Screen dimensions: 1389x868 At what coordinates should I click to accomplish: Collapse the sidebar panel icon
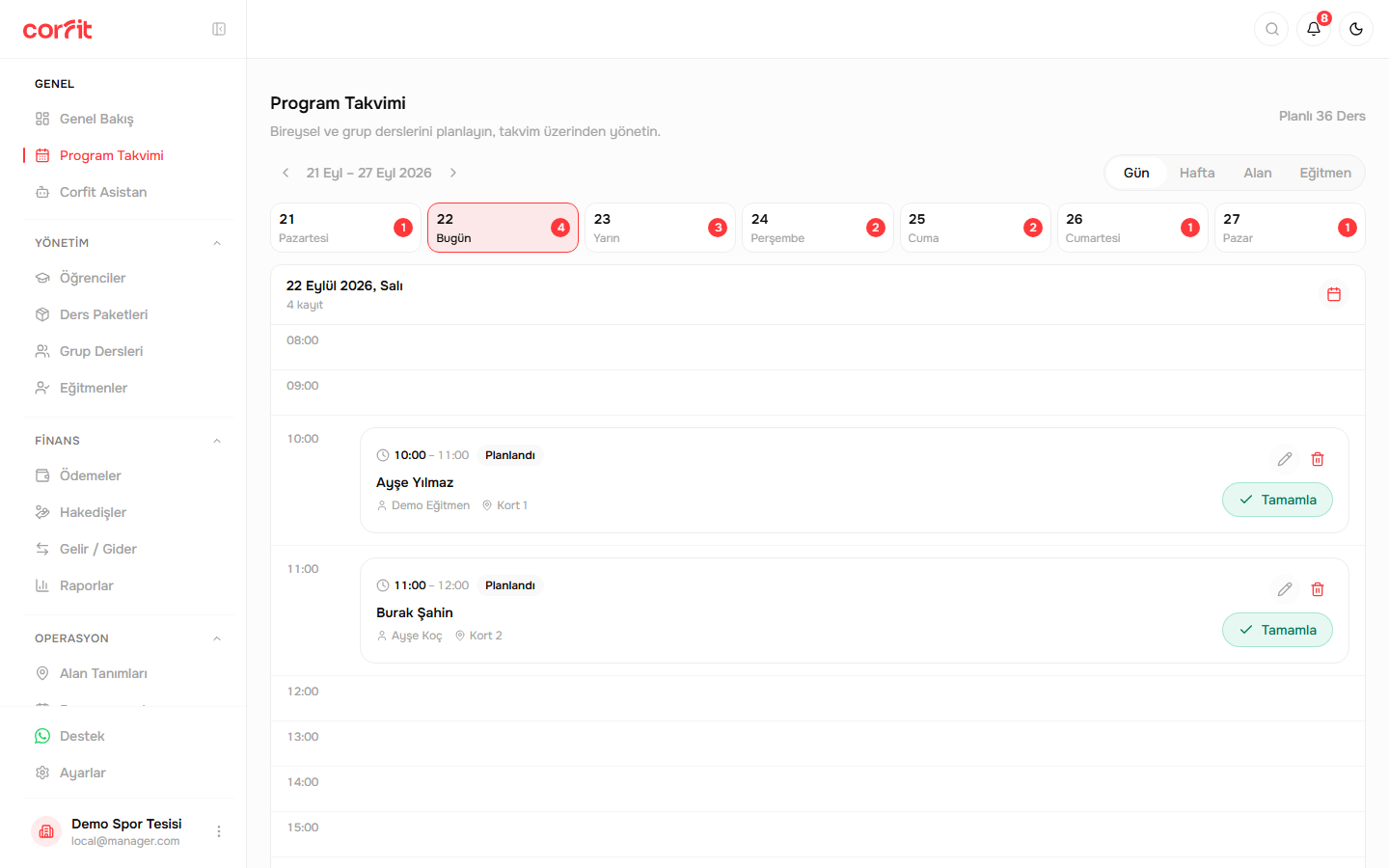219,29
